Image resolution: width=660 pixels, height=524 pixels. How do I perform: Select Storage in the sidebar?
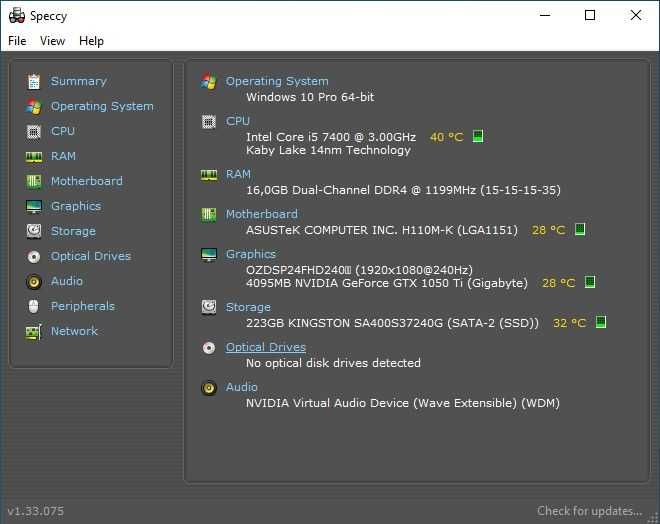pyautogui.click(x=73, y=231)
